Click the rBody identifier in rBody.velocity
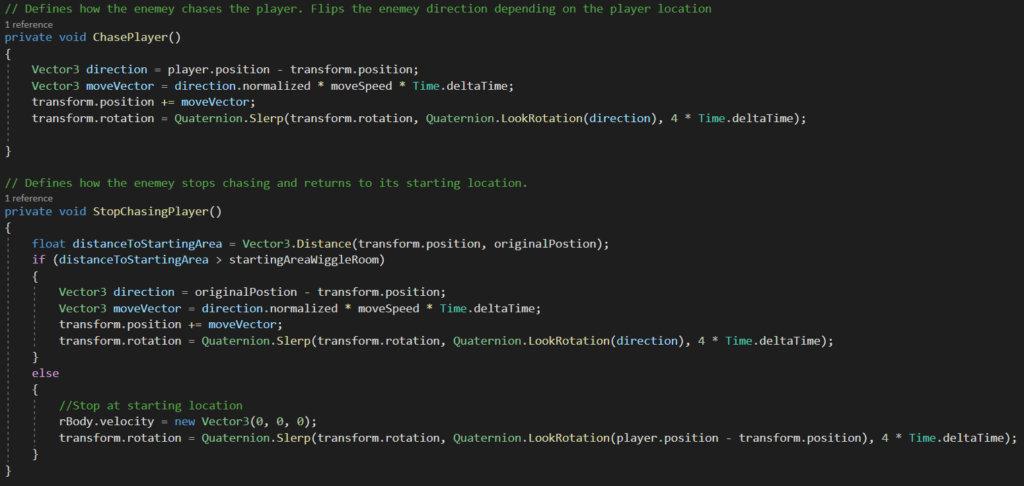 (x=76, y=421)
